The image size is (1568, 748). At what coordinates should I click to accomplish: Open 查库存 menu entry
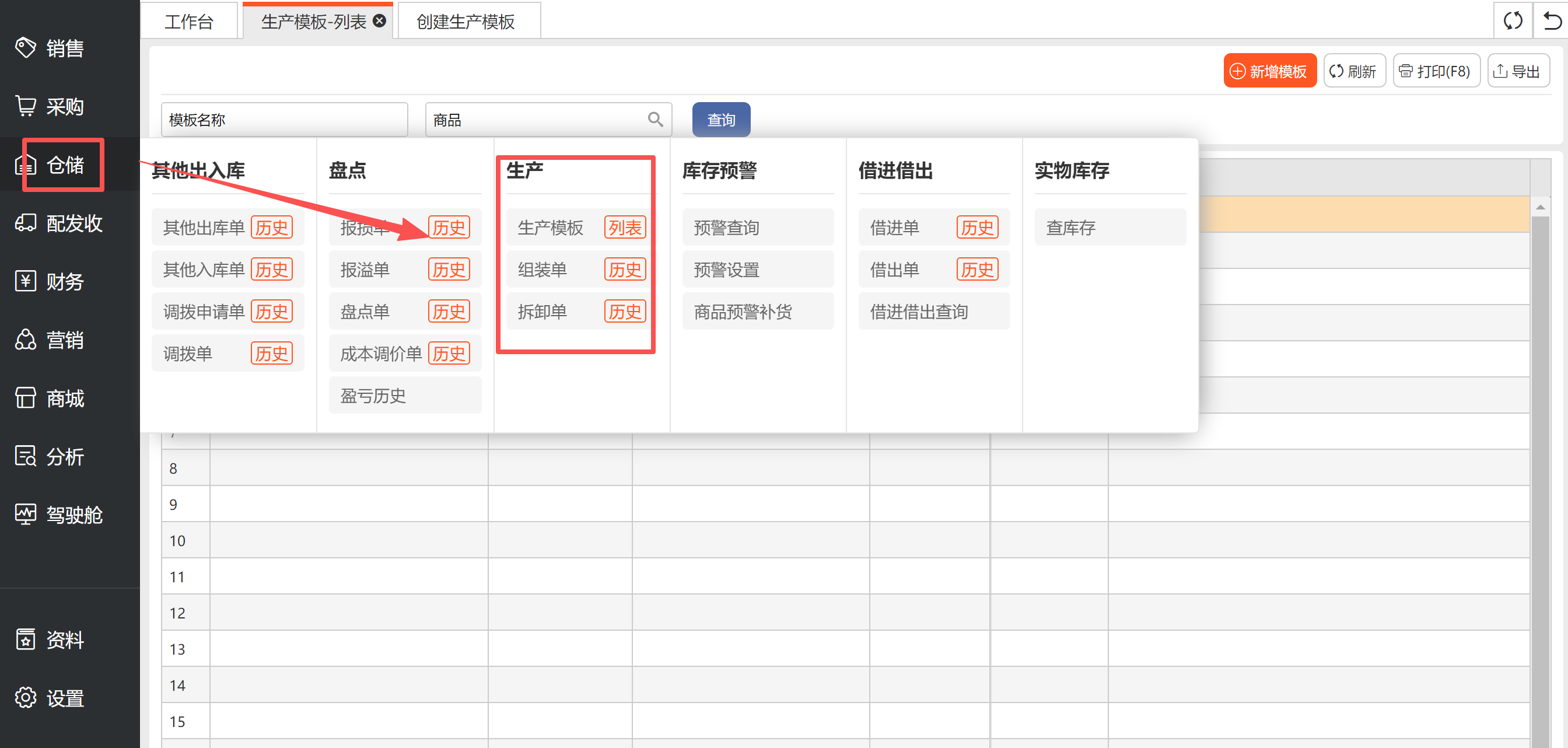pos(1110,228)
